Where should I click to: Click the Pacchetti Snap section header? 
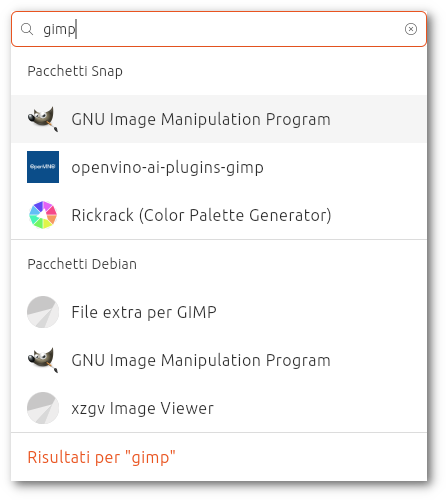point(75,71)
